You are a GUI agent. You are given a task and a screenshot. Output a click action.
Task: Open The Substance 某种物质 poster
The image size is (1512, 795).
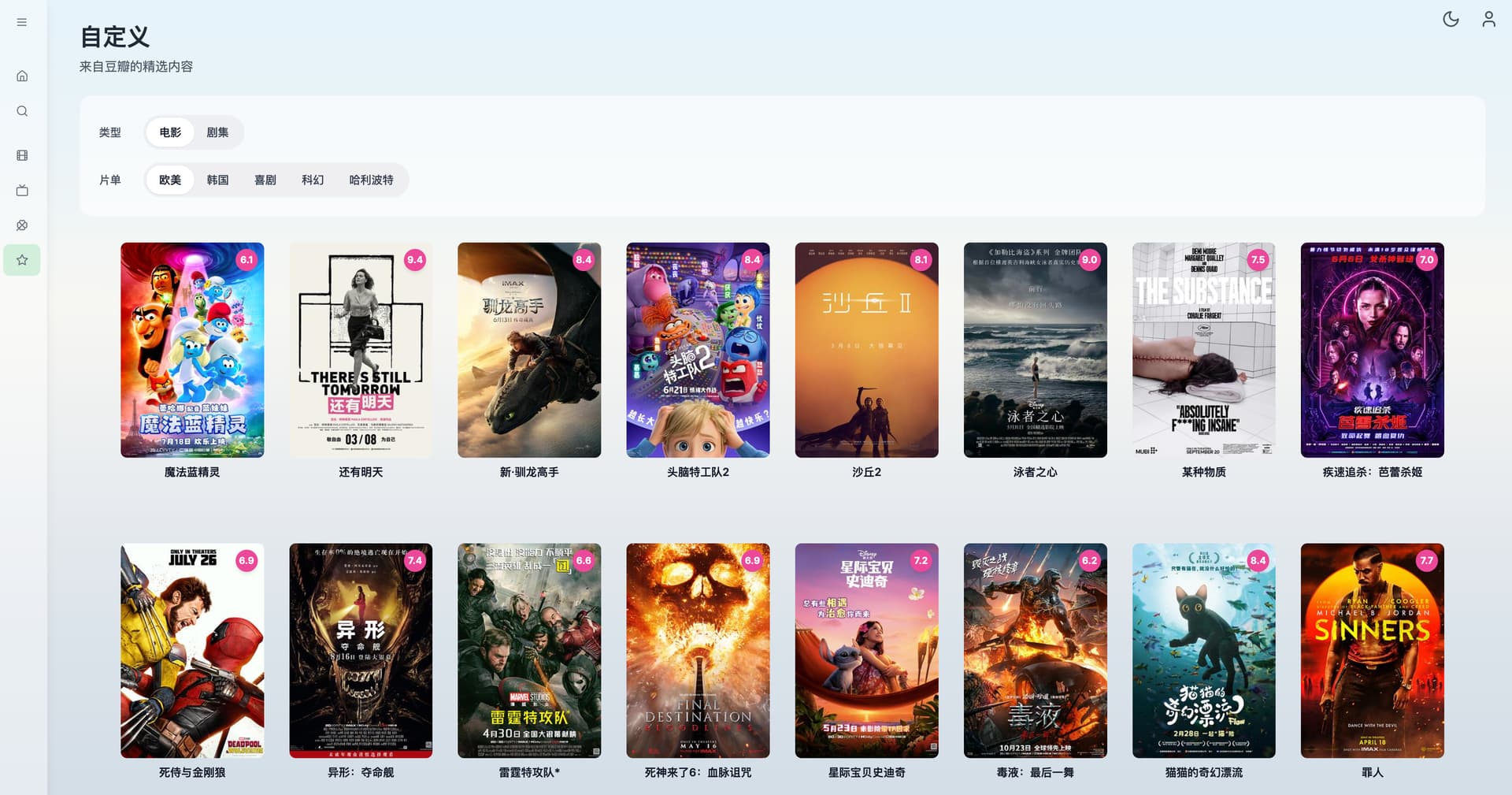[x=1204, y=350]
